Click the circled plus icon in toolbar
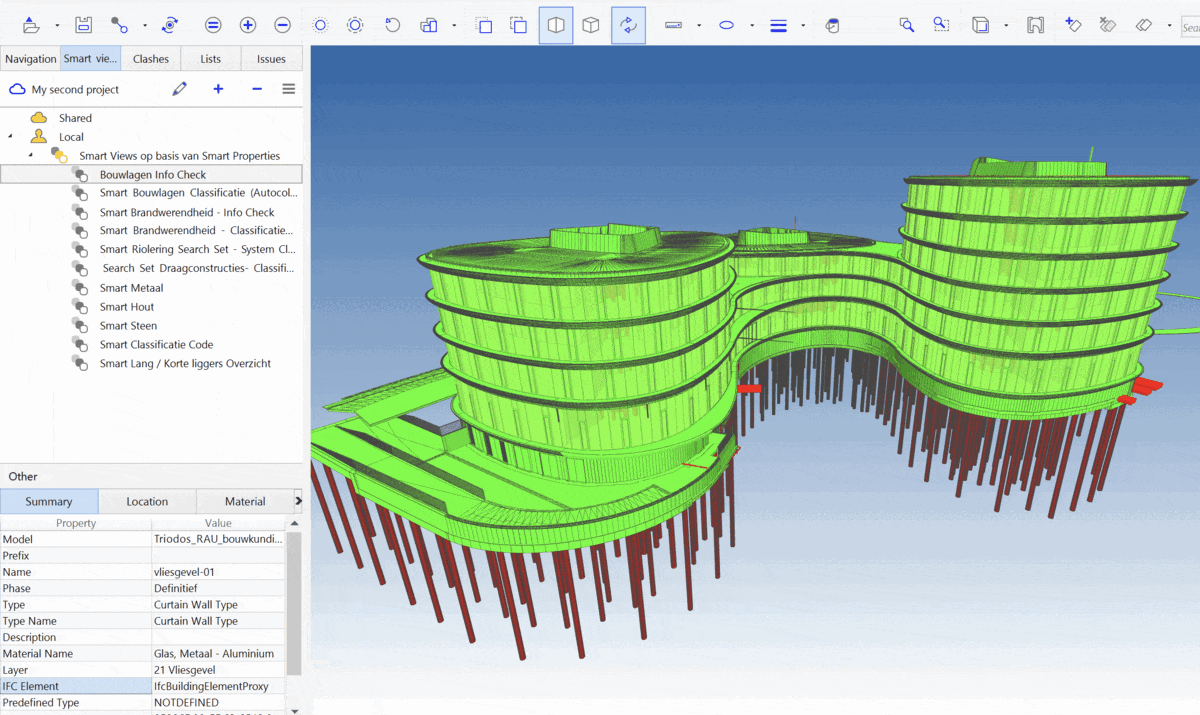 248,25
